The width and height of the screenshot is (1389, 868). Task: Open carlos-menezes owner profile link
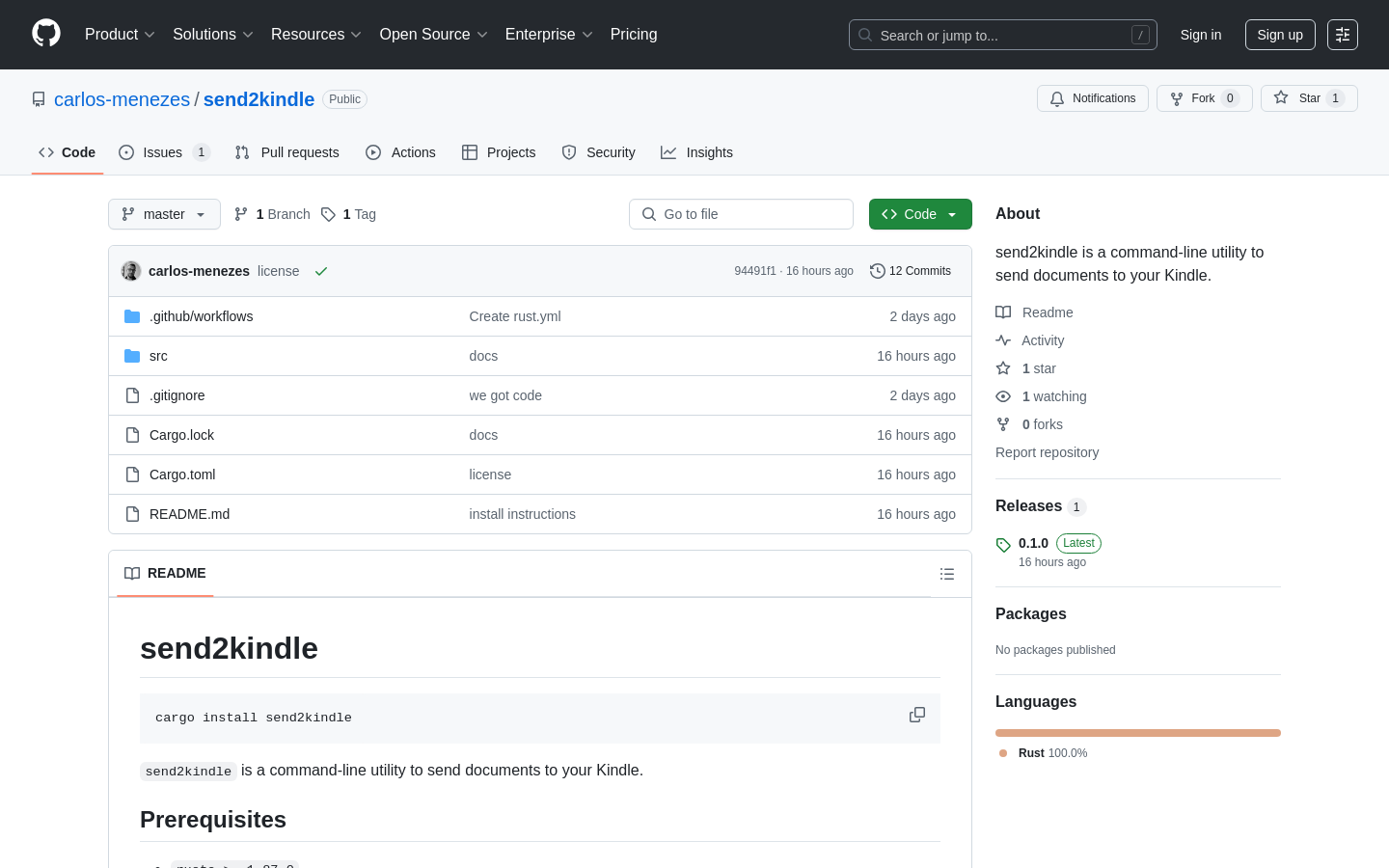tap(122, 99)
